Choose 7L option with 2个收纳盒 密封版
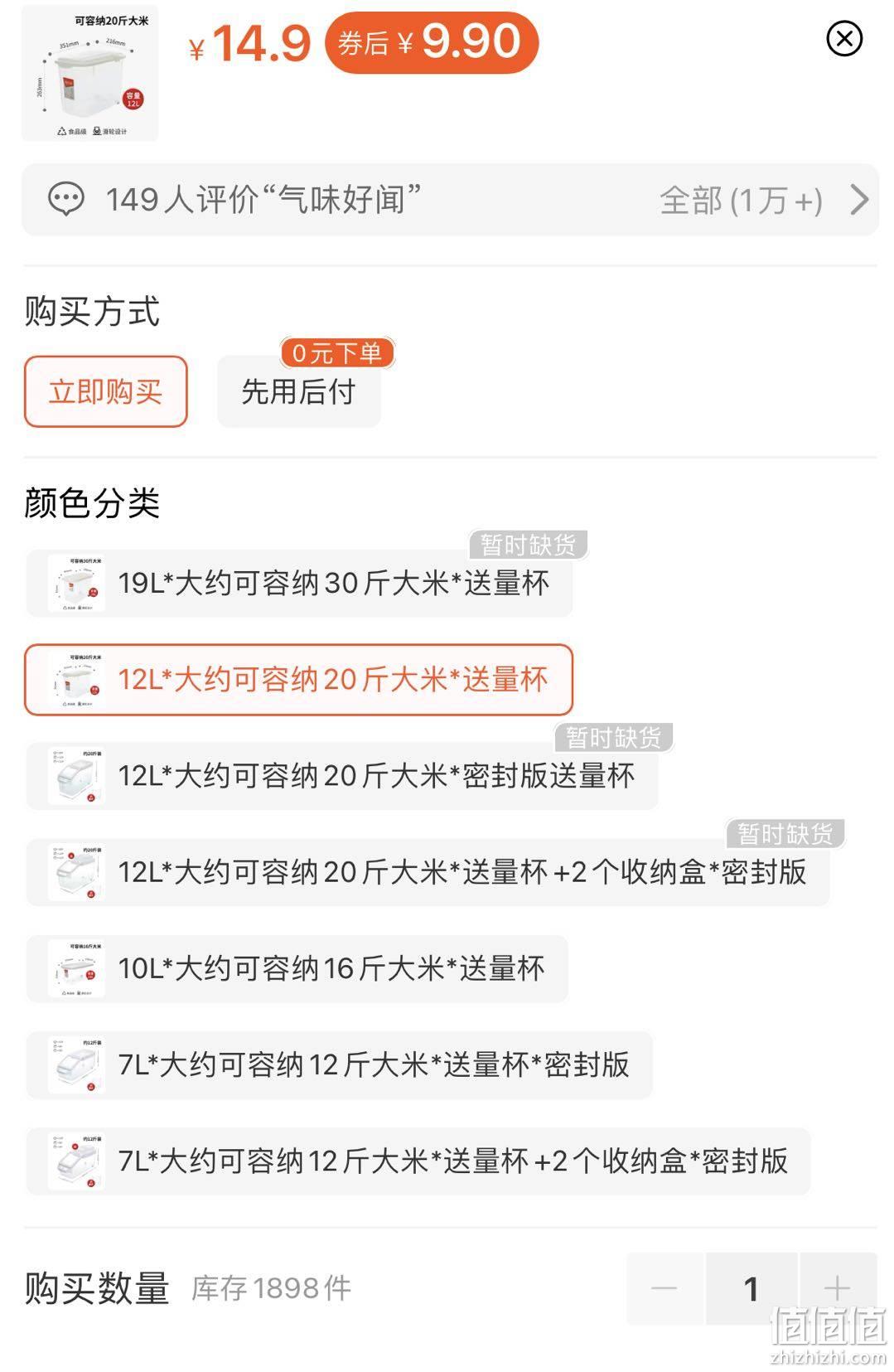The width and height of the screenshot is (894, 1372). [x=418, y=1161]
